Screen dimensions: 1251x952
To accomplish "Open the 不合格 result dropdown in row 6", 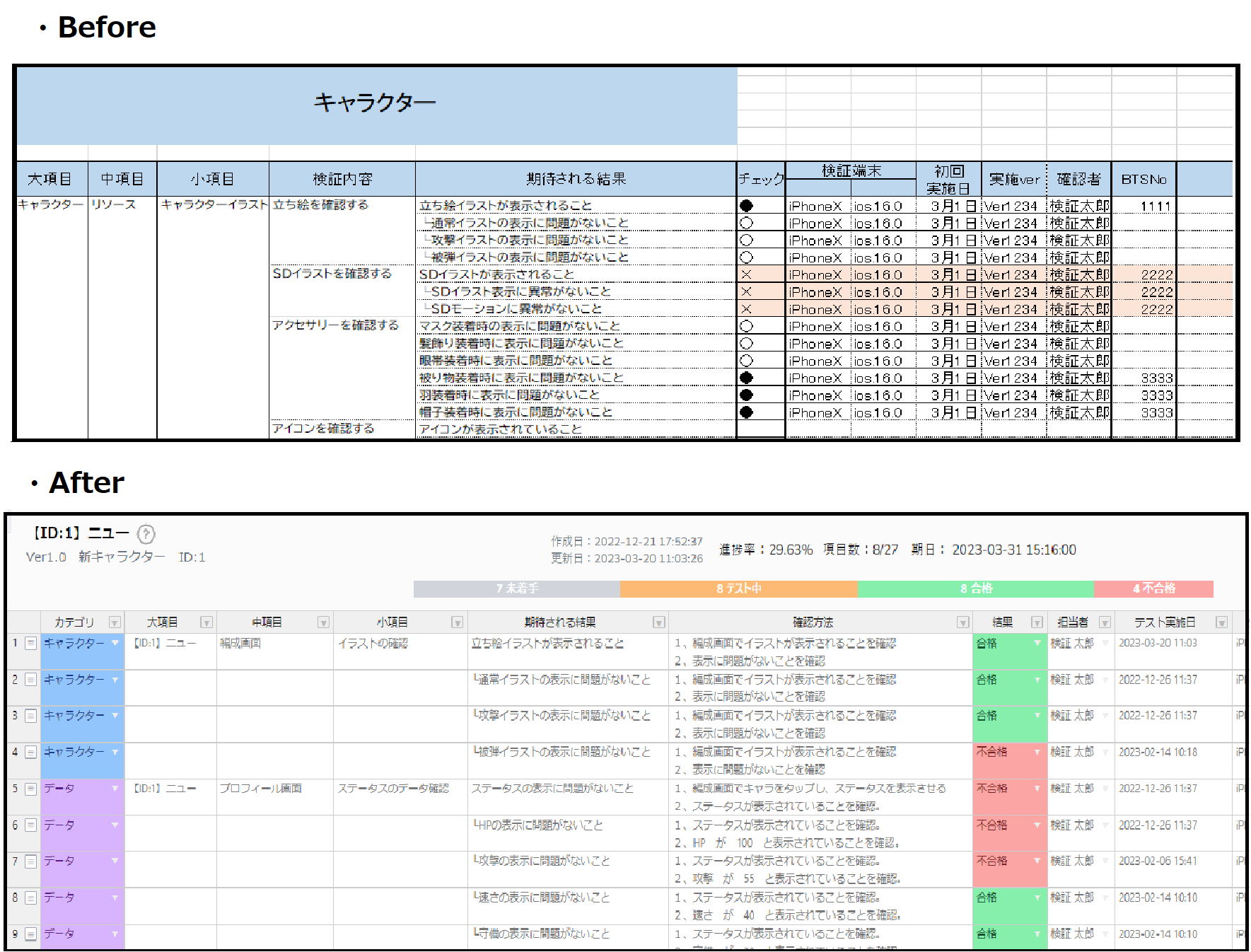I will click(x=1037, y=825).
